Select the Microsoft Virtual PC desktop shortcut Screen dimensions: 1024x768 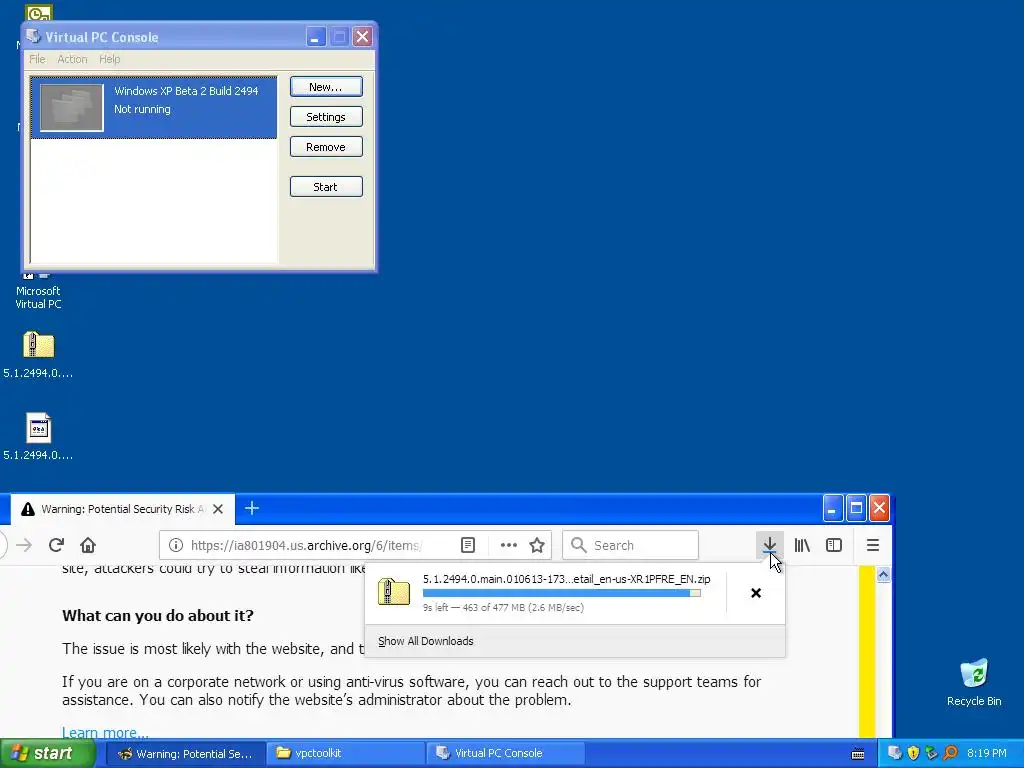pyautogui.click(x=38, y=296)
